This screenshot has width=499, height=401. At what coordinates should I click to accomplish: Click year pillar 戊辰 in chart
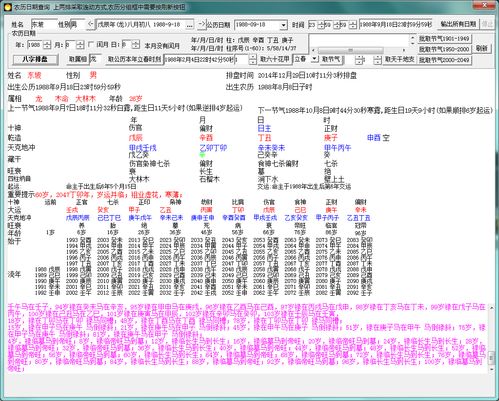(x=136, y=137)
